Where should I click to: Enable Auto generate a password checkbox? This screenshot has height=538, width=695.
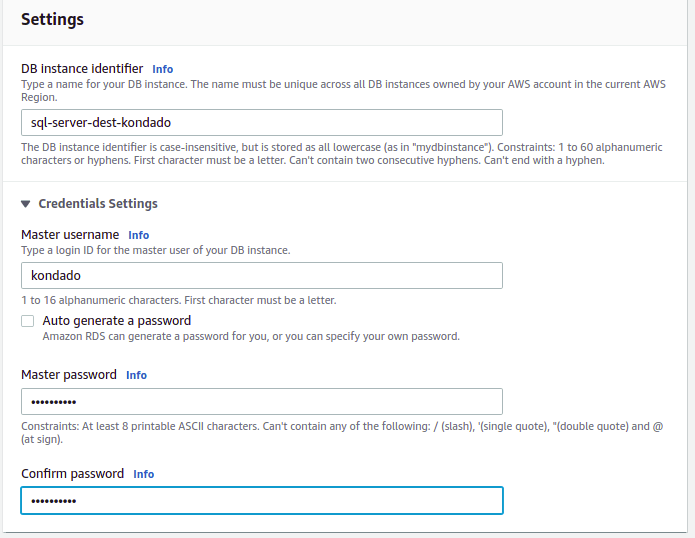point(28,321)
